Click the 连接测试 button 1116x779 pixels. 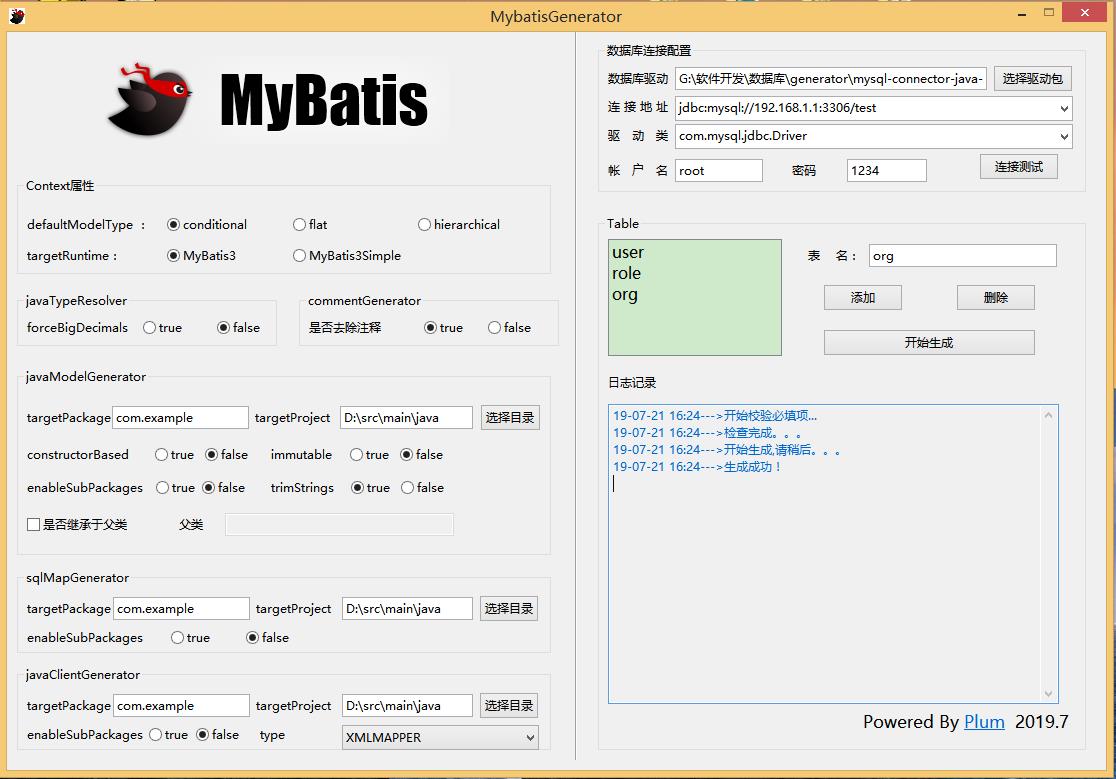pos(1018,166)
